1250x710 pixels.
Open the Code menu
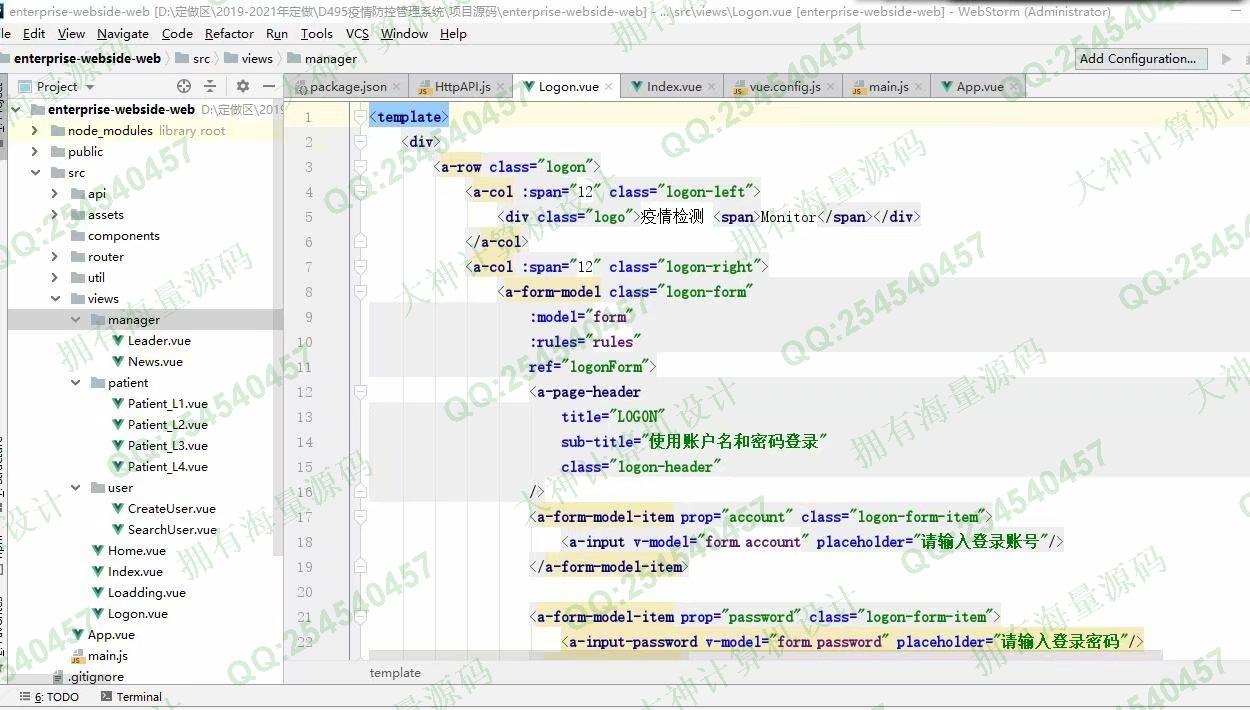(177, 33)
